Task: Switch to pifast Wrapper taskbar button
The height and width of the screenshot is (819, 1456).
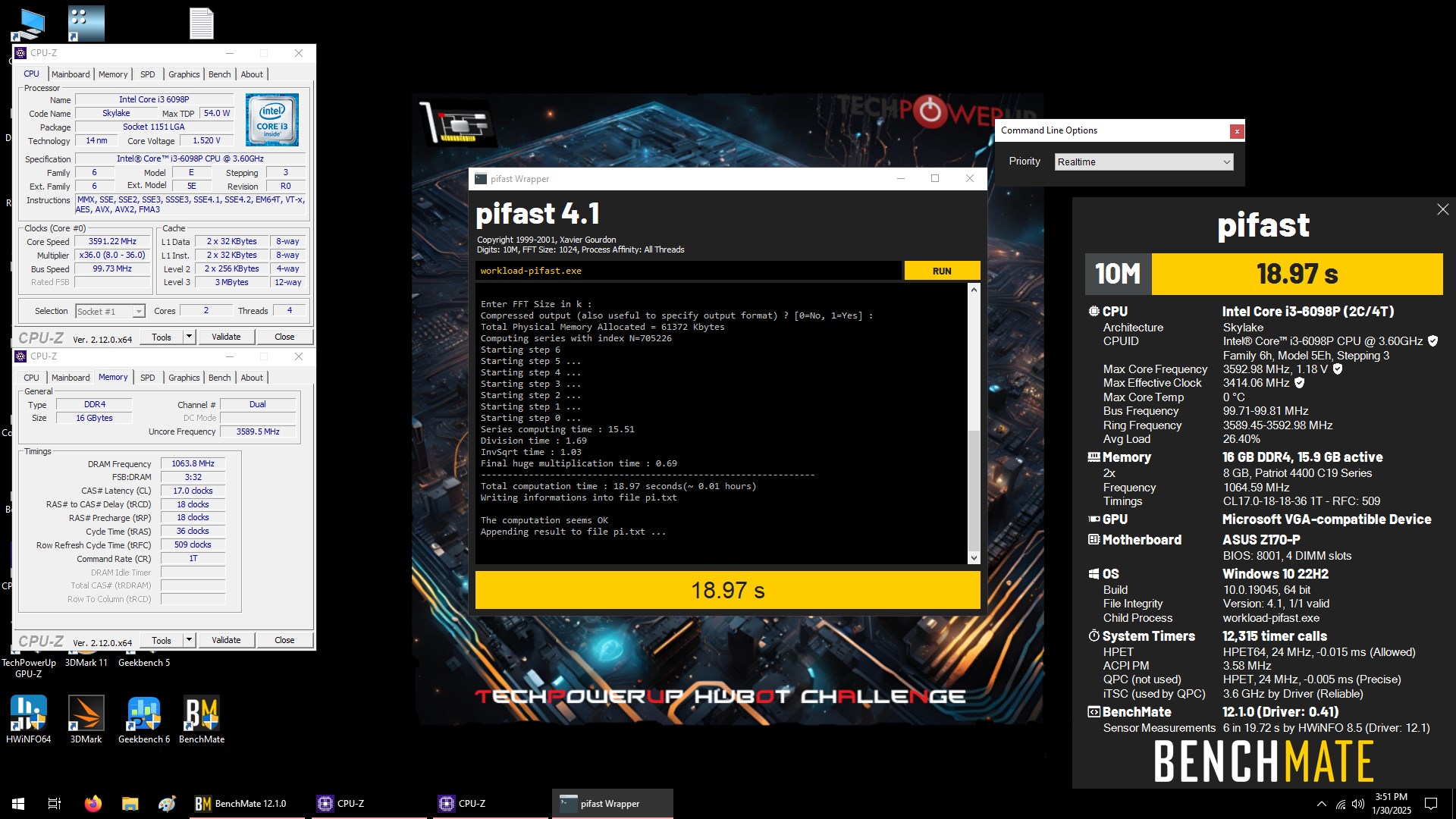Action: coord(612,804)
